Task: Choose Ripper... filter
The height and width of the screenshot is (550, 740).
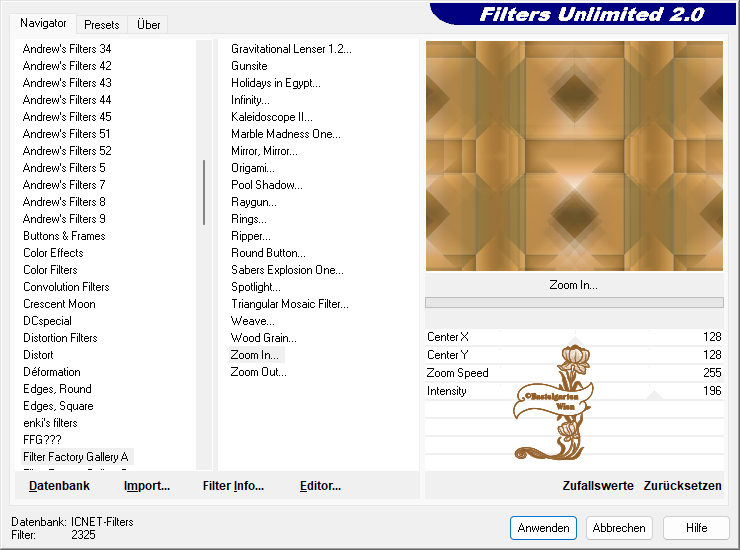Action: click(251, 236)
